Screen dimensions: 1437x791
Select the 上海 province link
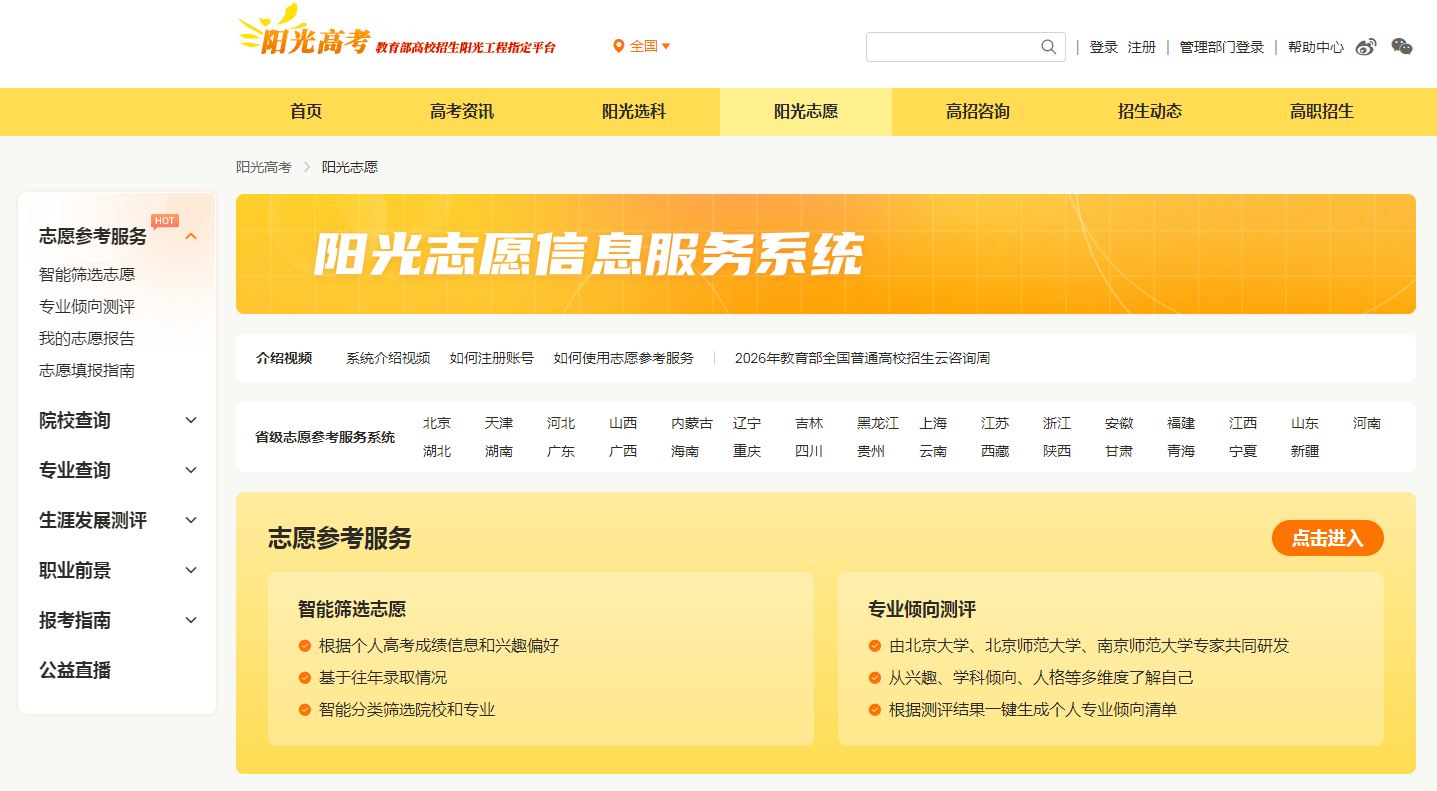coord(933,423)
